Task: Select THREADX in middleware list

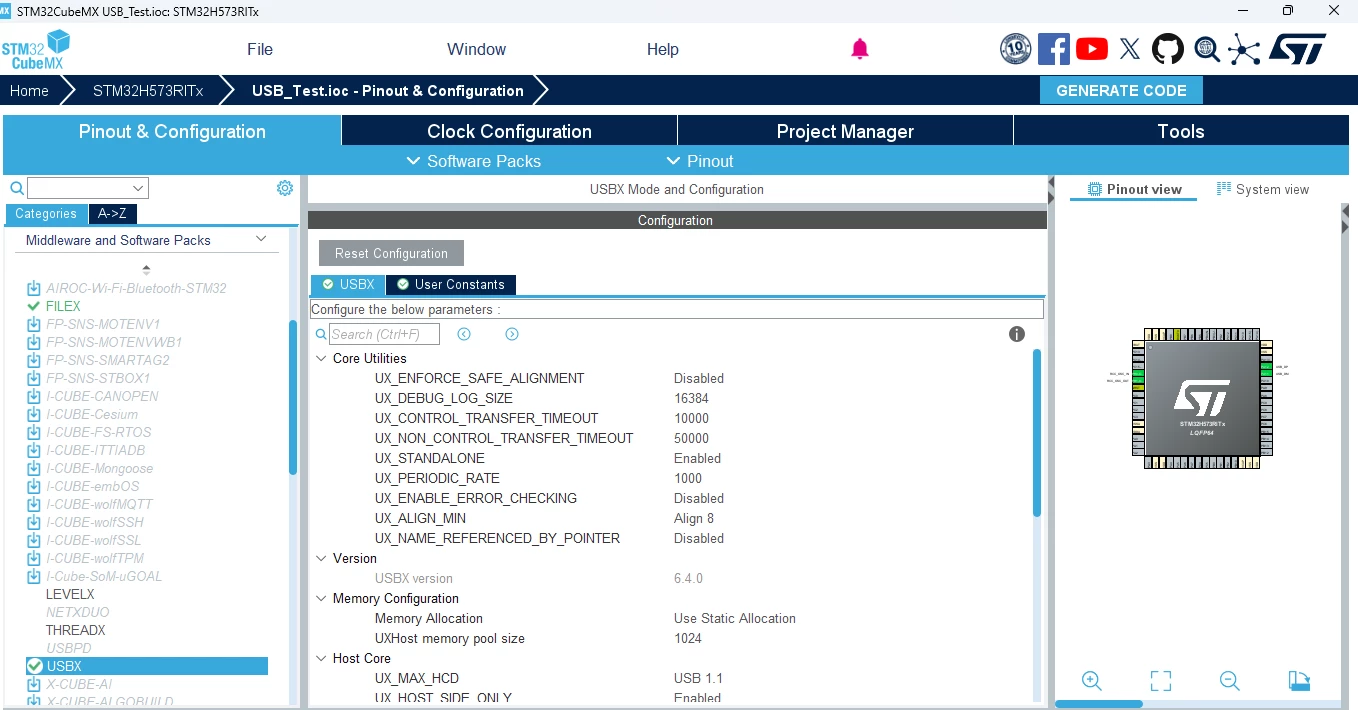Action: point(75,630)
